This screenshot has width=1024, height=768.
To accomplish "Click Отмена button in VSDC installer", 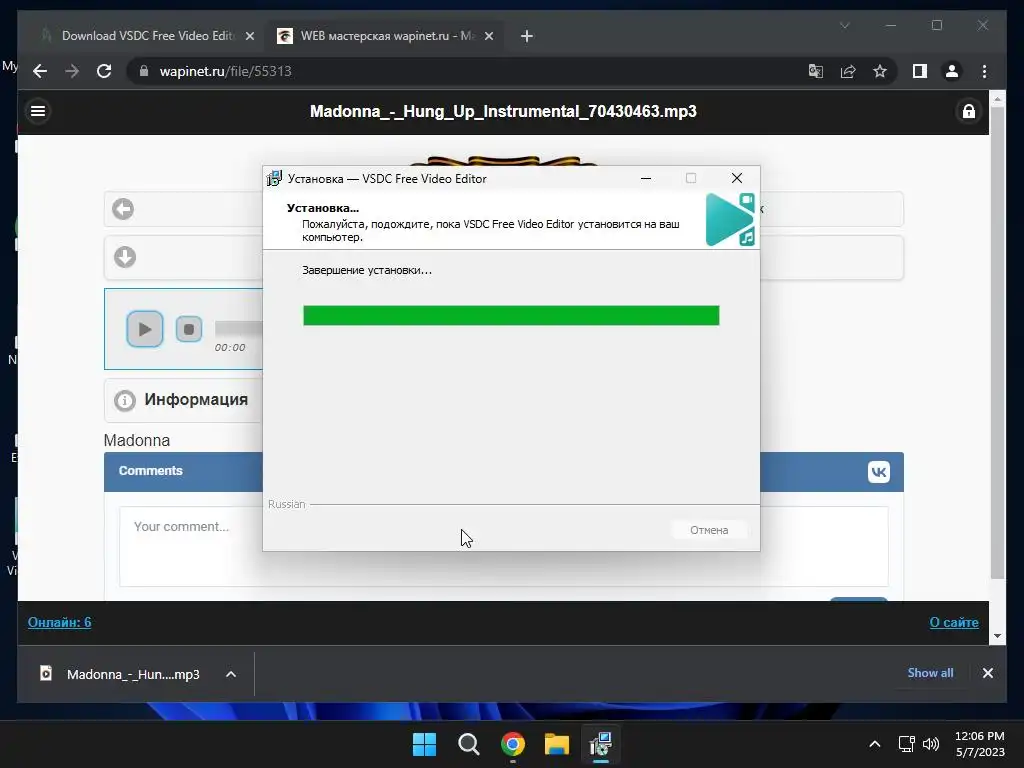I will 709,530.
